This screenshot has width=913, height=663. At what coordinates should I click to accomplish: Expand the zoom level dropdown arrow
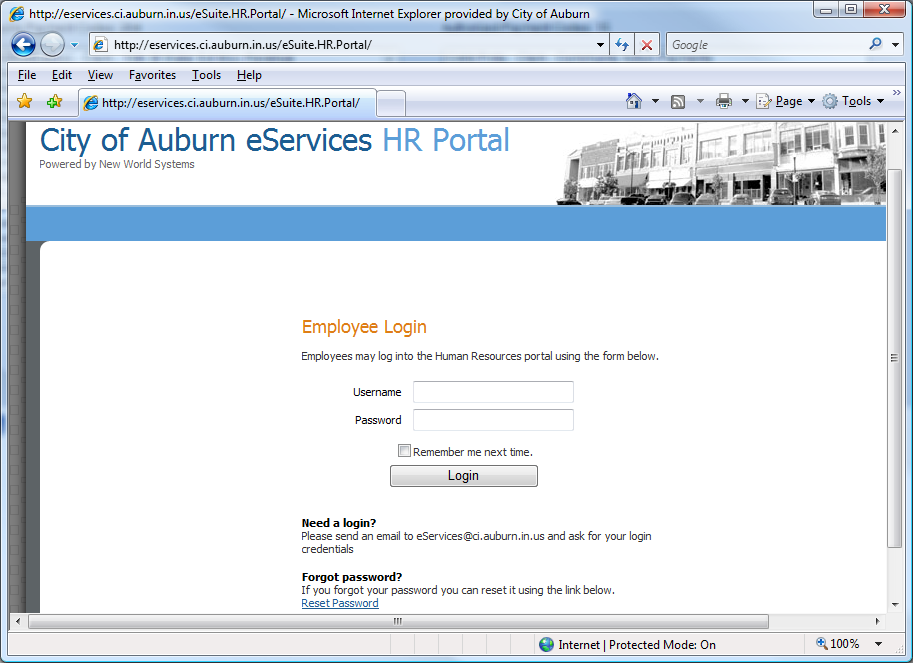point(879,644)
